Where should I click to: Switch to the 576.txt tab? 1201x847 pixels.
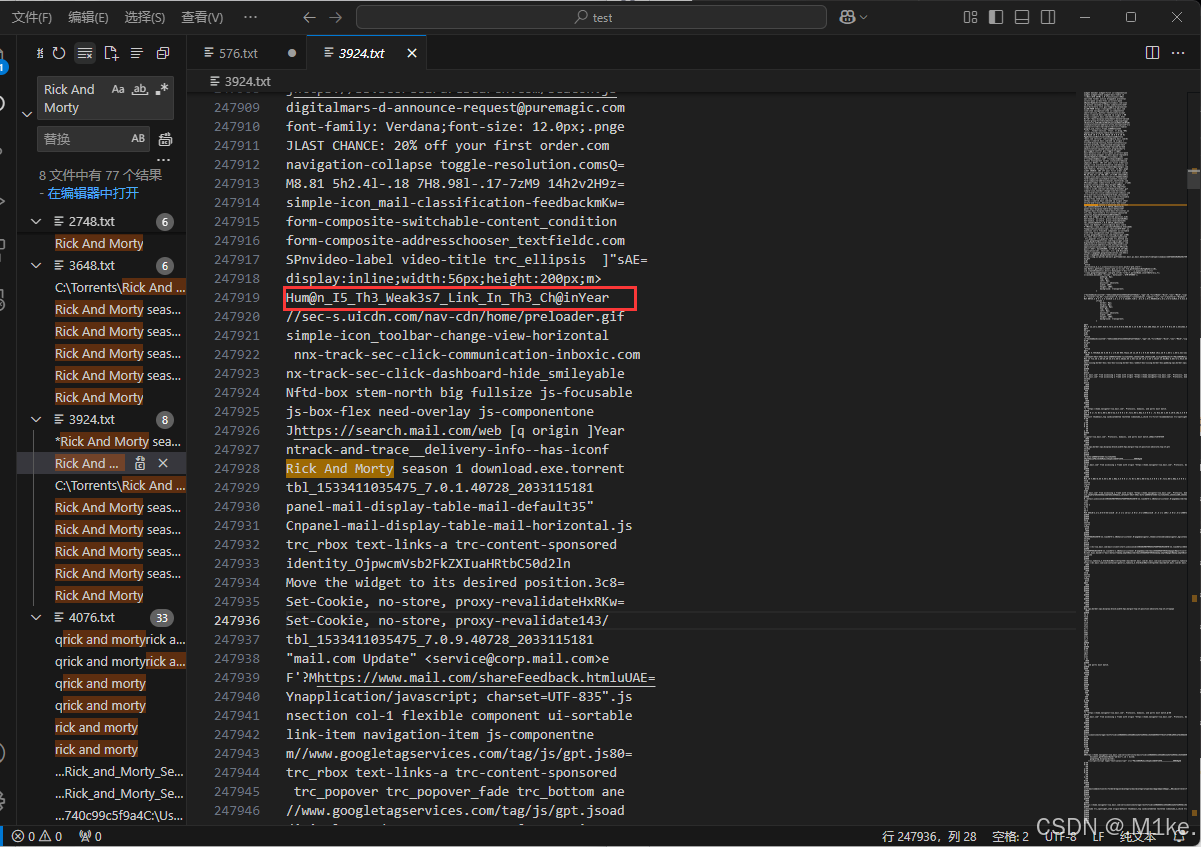(239, 53)
